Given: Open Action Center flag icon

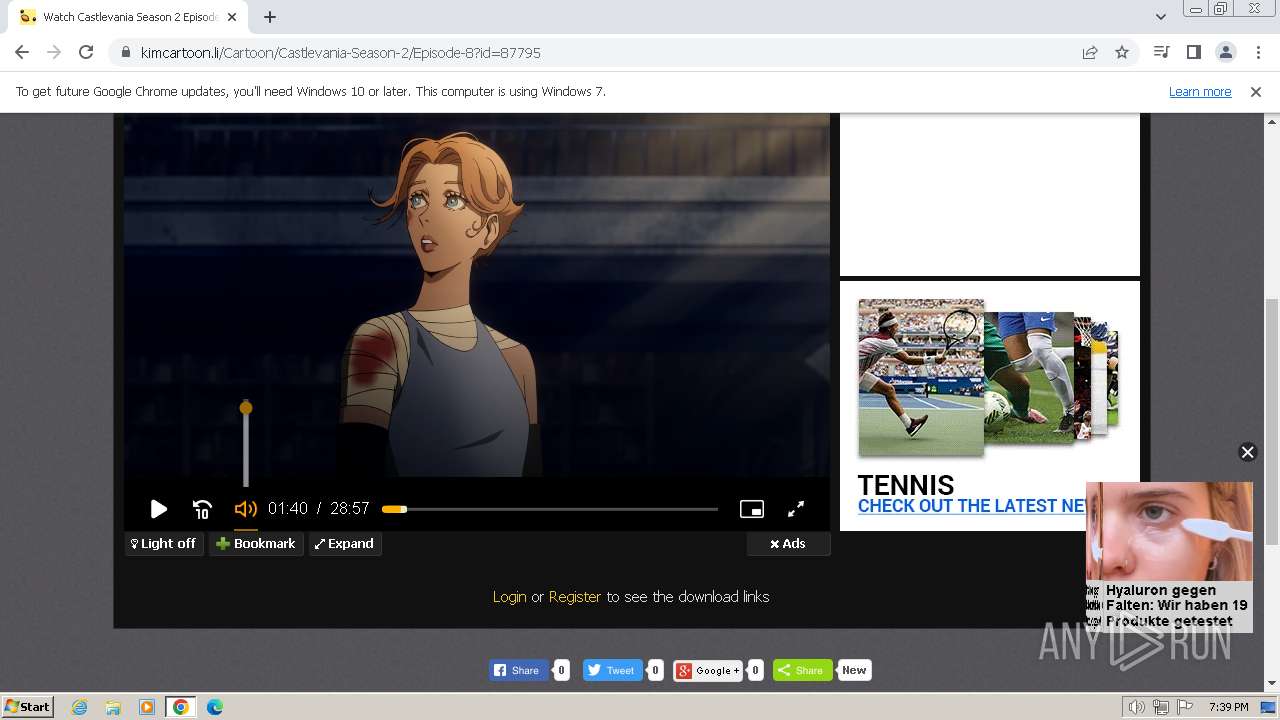Looking at the screenshot, I should coord(1184,707).
